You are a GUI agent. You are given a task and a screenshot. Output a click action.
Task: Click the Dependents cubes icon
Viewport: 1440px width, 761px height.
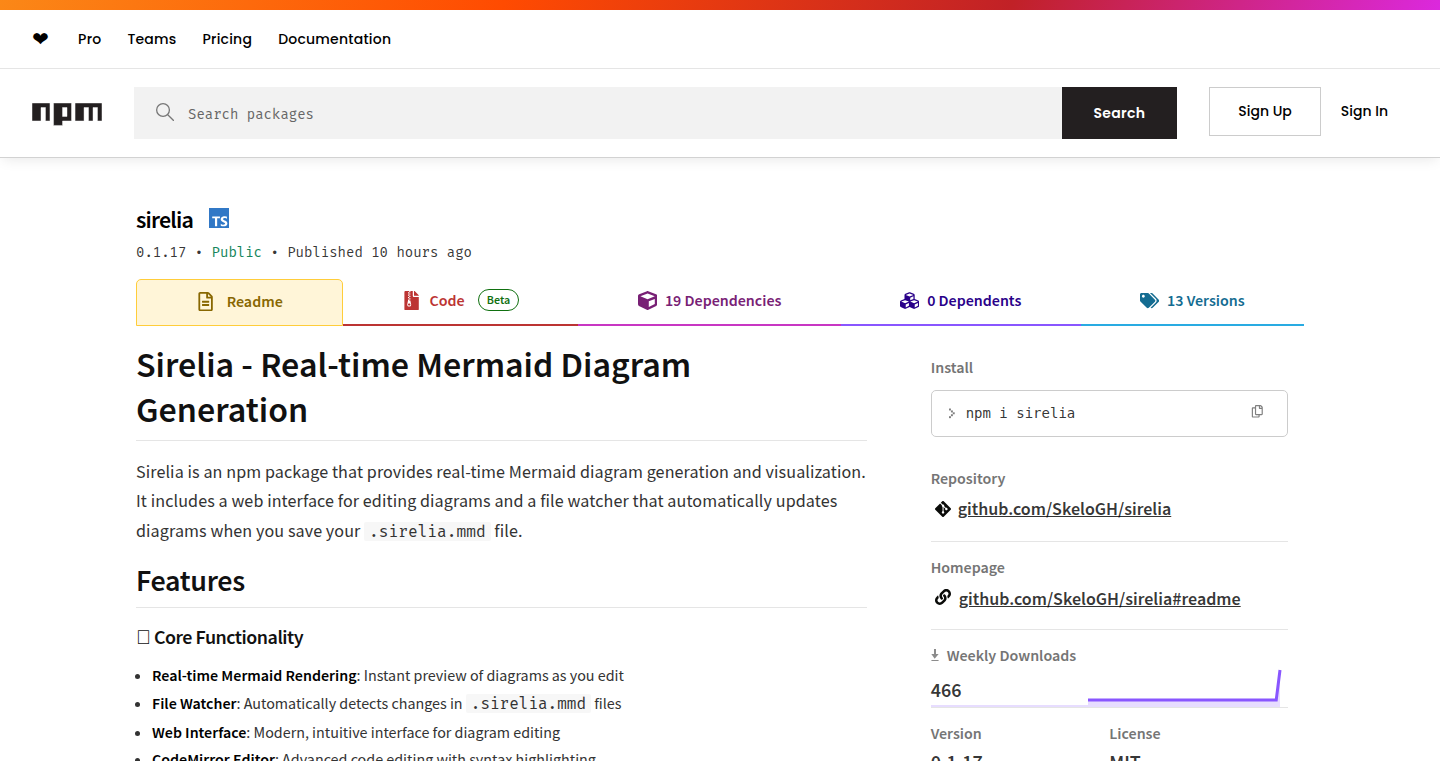click(909, 300)
